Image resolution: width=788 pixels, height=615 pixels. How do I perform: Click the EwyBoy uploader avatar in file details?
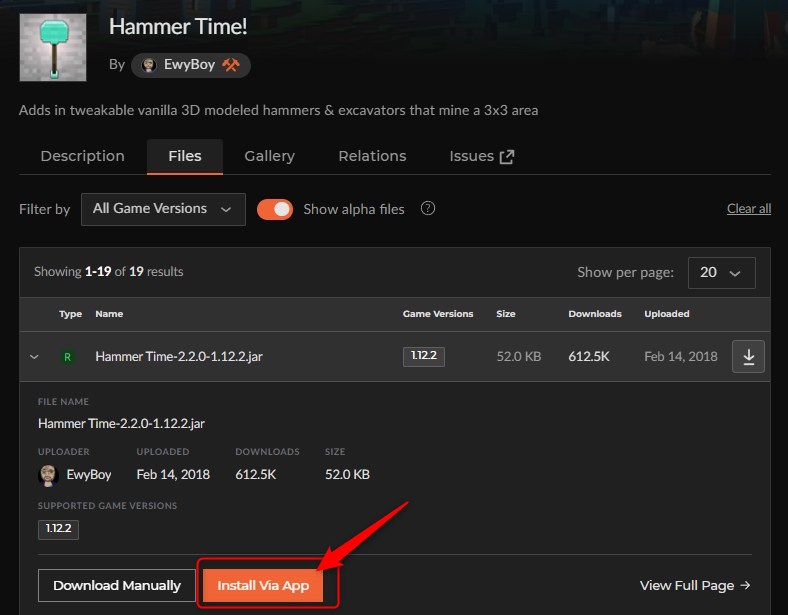click(x=48, y=475)
